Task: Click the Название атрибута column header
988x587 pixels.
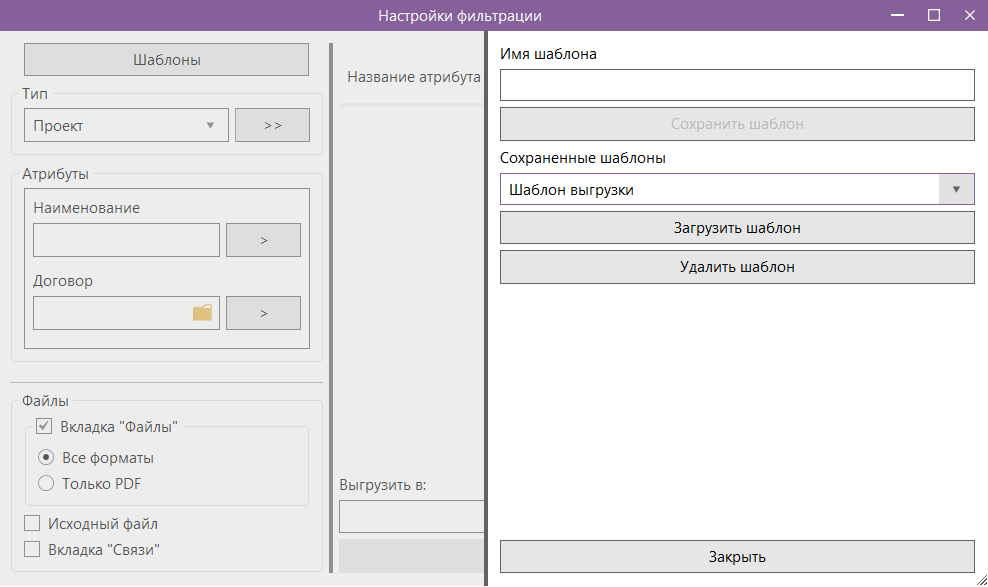Action: click(413, 77)
